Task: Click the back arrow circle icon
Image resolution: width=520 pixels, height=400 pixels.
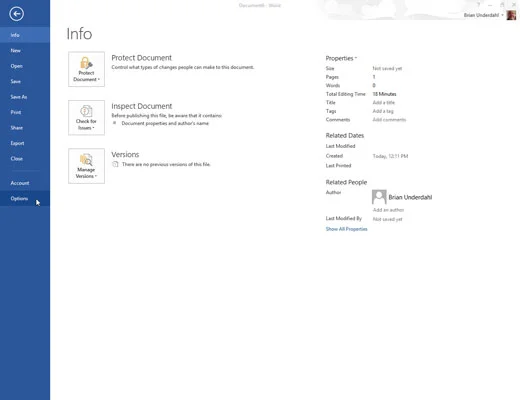Action: click(x=16, y=14)
